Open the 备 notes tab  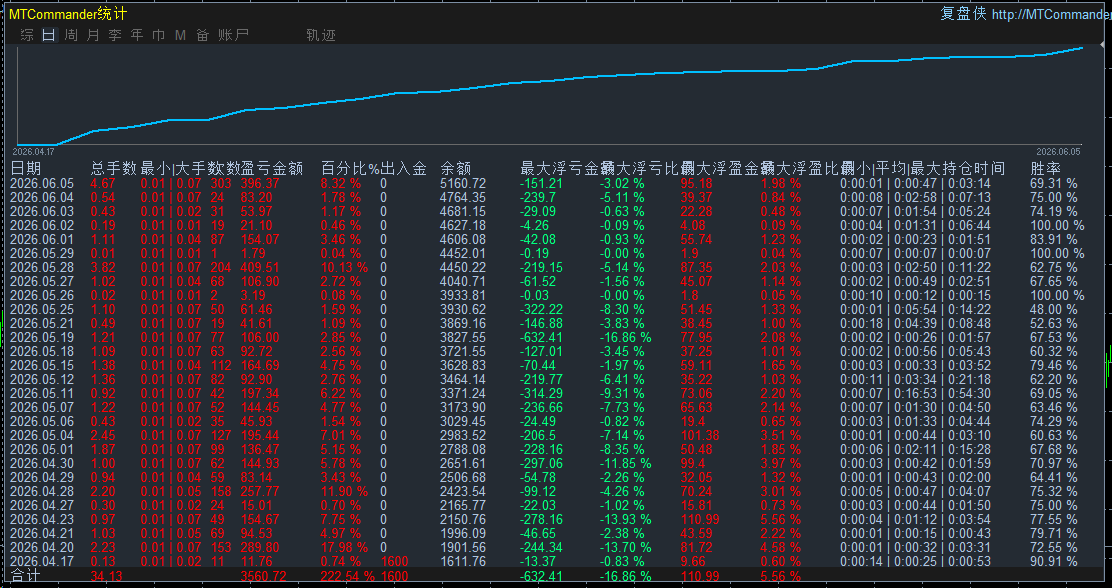[x=202, y=35]
